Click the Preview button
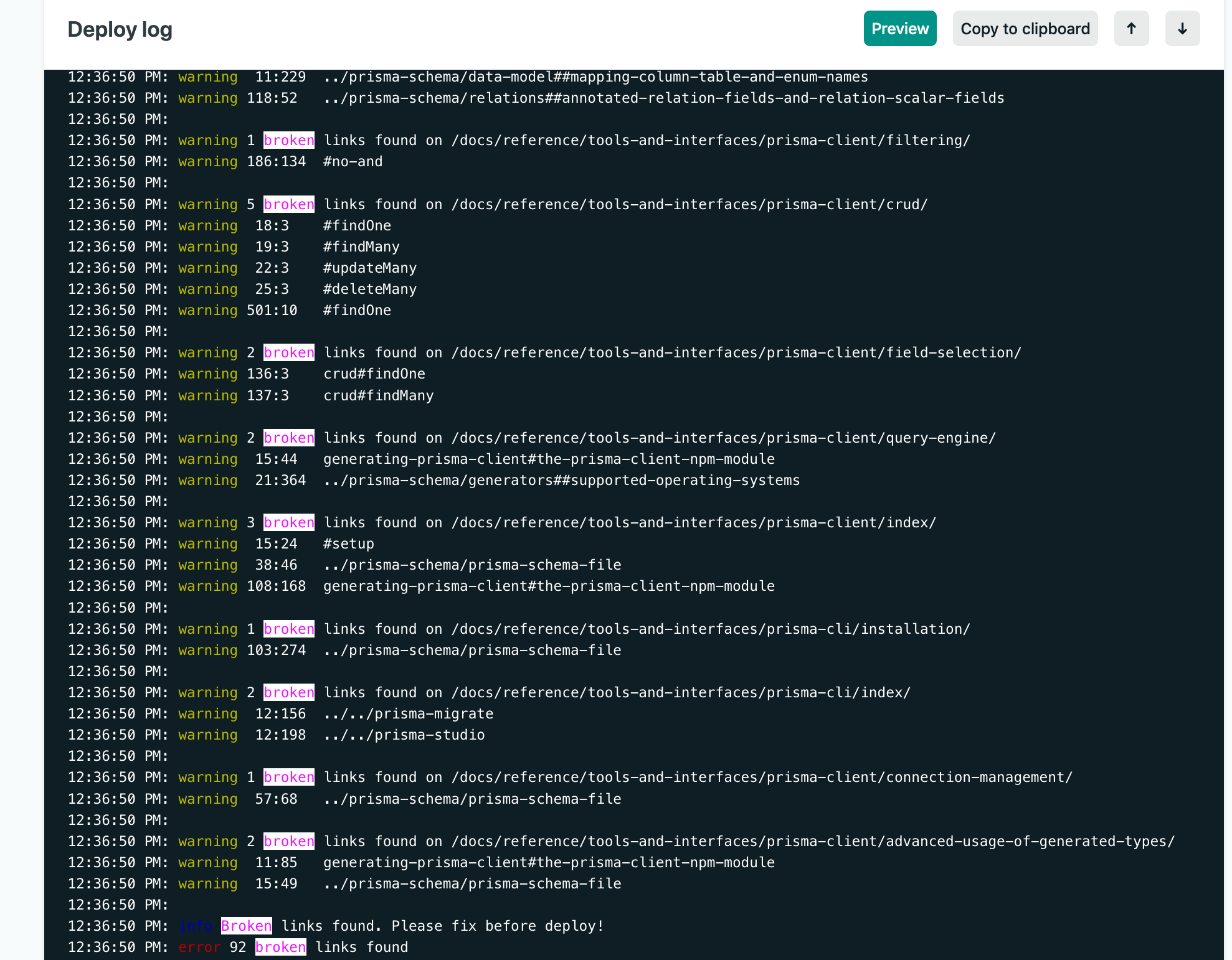The image size is (1232, 960). 899,28
